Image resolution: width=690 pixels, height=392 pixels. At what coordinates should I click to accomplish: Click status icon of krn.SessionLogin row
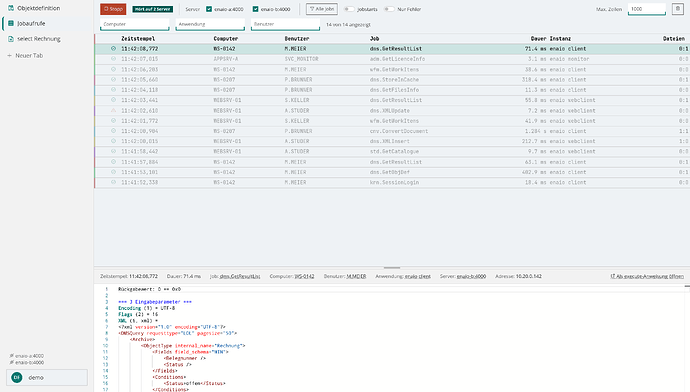click(x=113, y=182)
